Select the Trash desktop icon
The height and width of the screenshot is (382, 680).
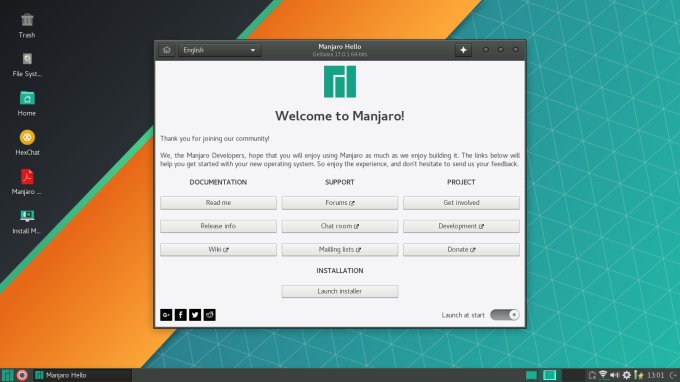pyautogui.click(x=27, y=26)
